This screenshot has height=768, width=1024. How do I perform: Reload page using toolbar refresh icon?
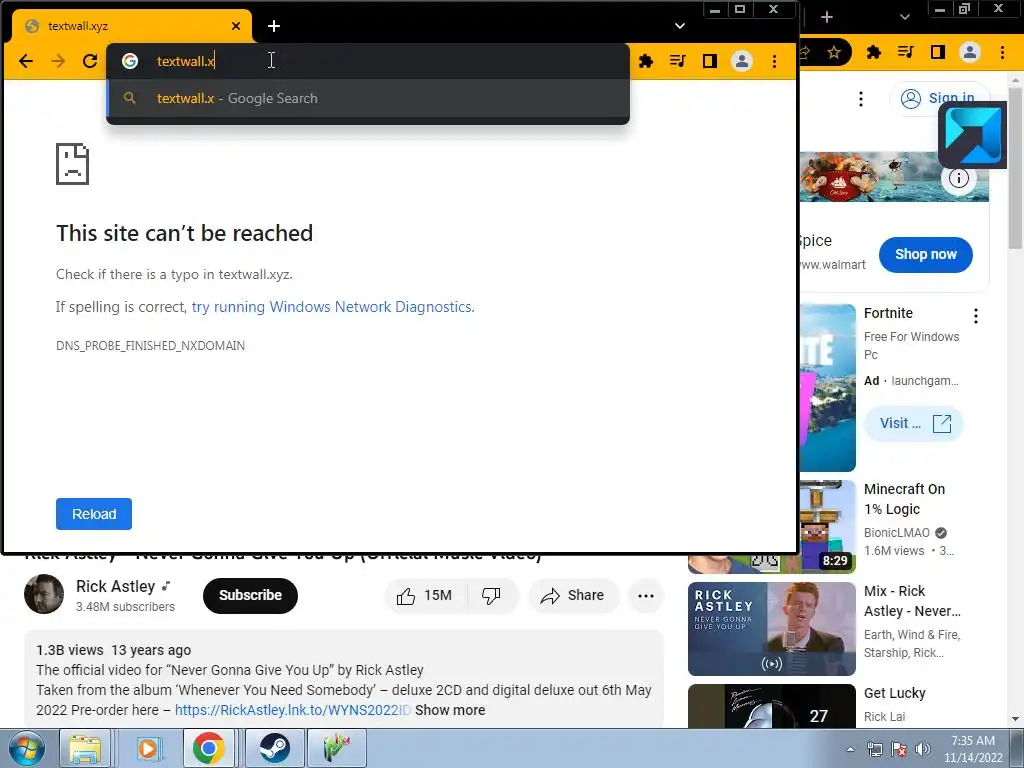tap(90, 61)
